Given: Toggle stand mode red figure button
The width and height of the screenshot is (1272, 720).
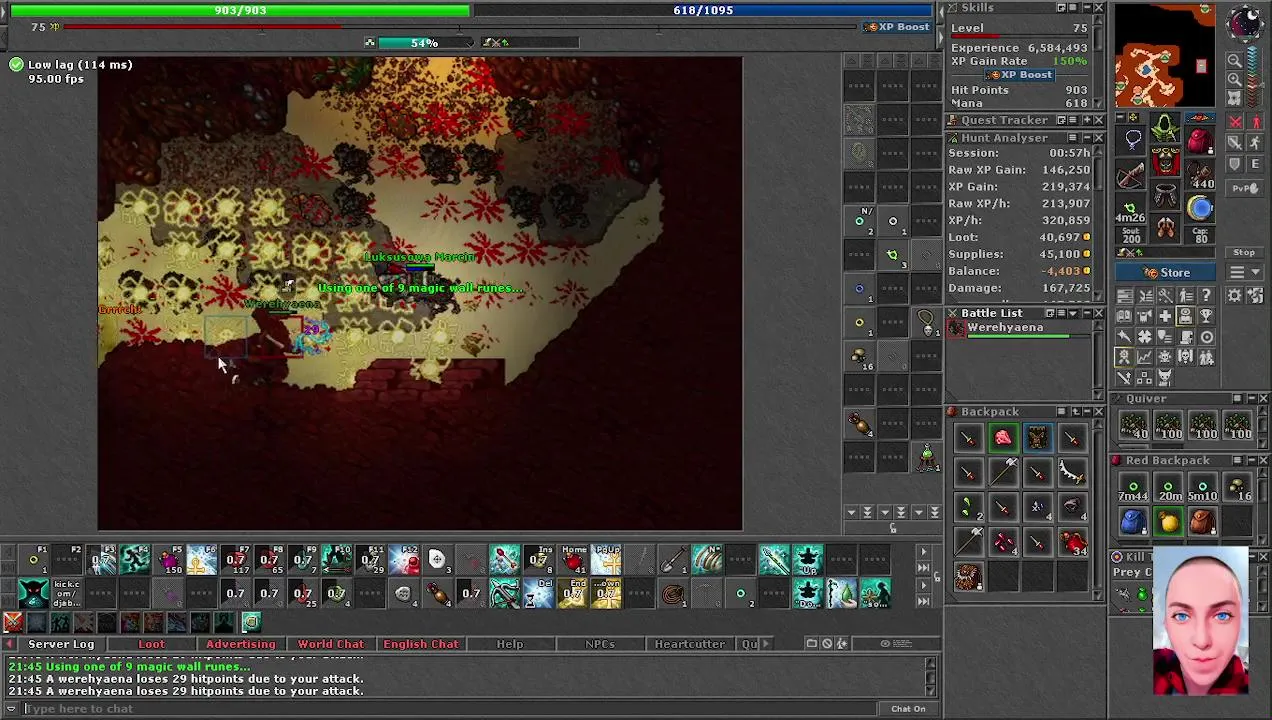Looking at the screenshot, I should (1256, 122).
